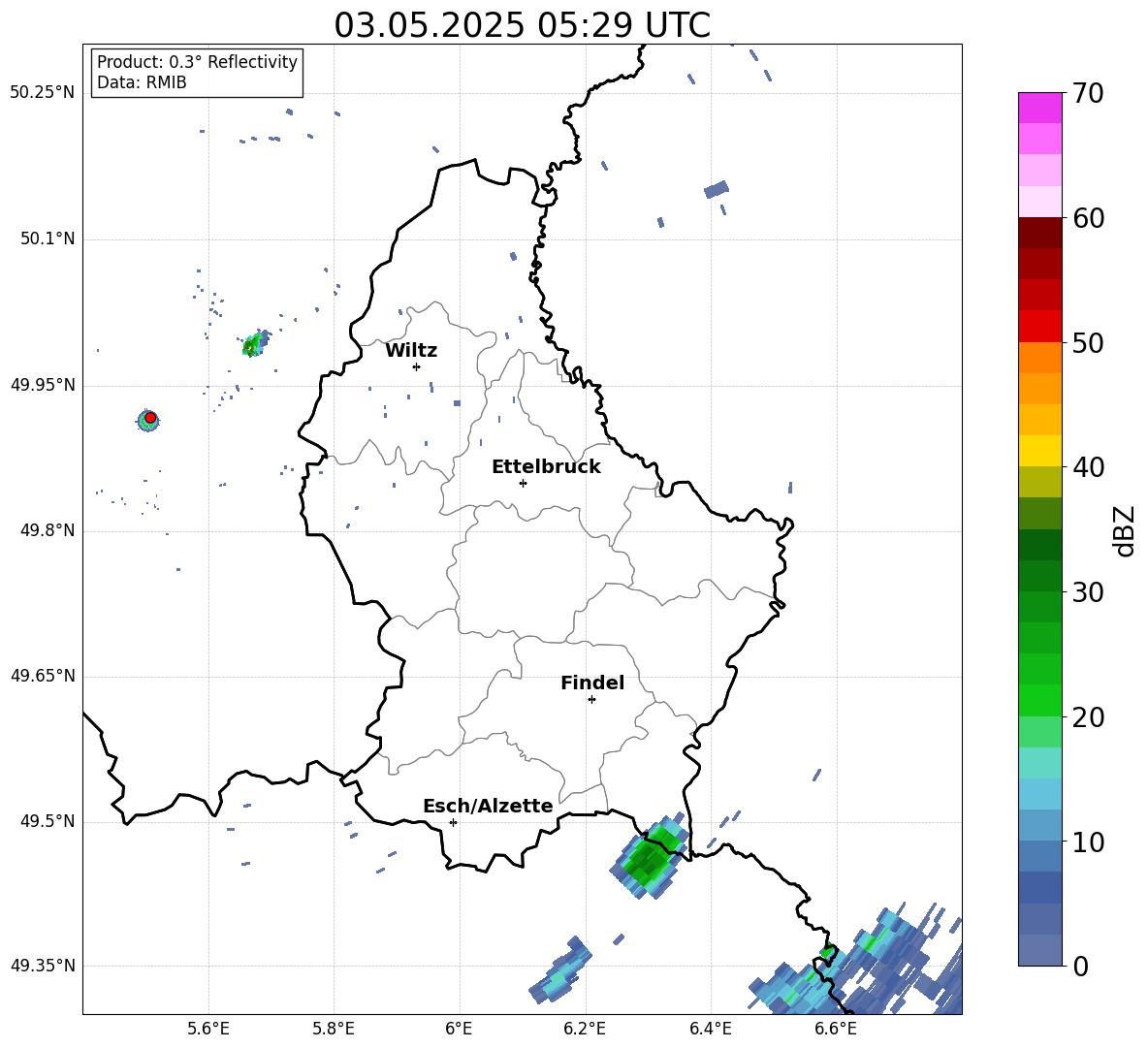Select the Esch/Alzette city label
This screenshot has height=1048, width=1148.
(x=489, y=806)
